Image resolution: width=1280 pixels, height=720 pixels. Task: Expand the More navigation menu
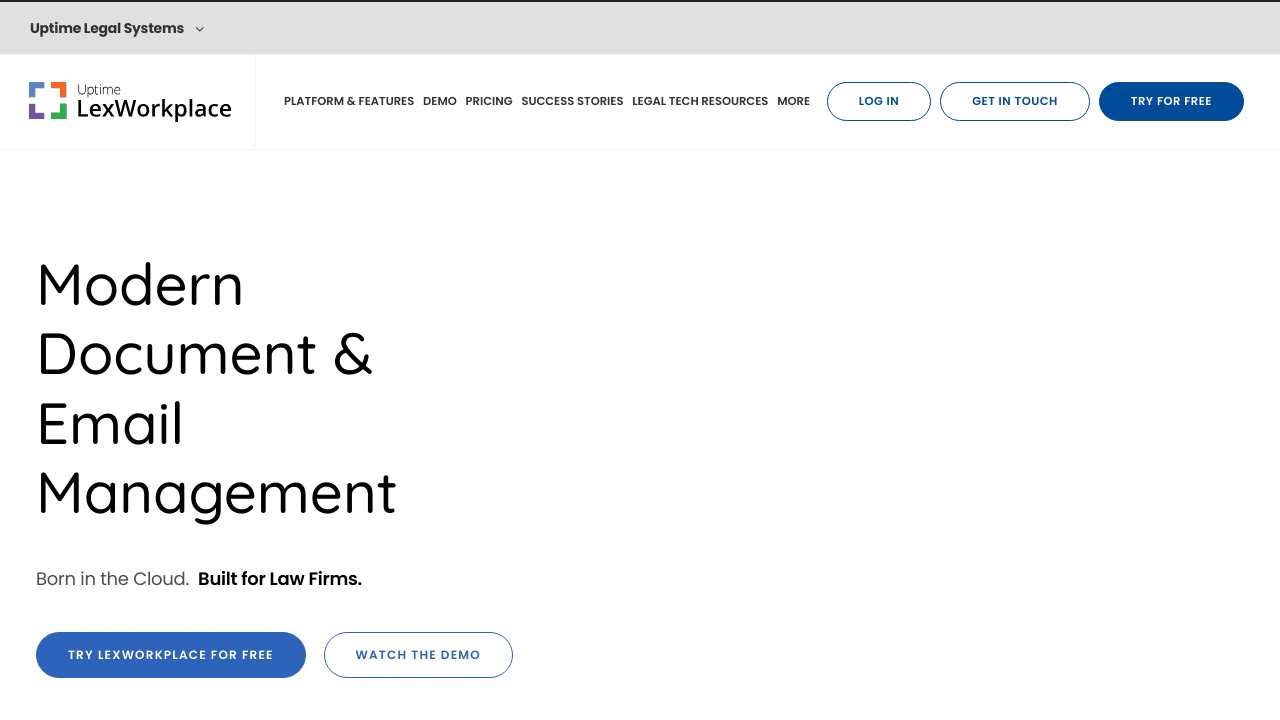click(x=793, y=101)
